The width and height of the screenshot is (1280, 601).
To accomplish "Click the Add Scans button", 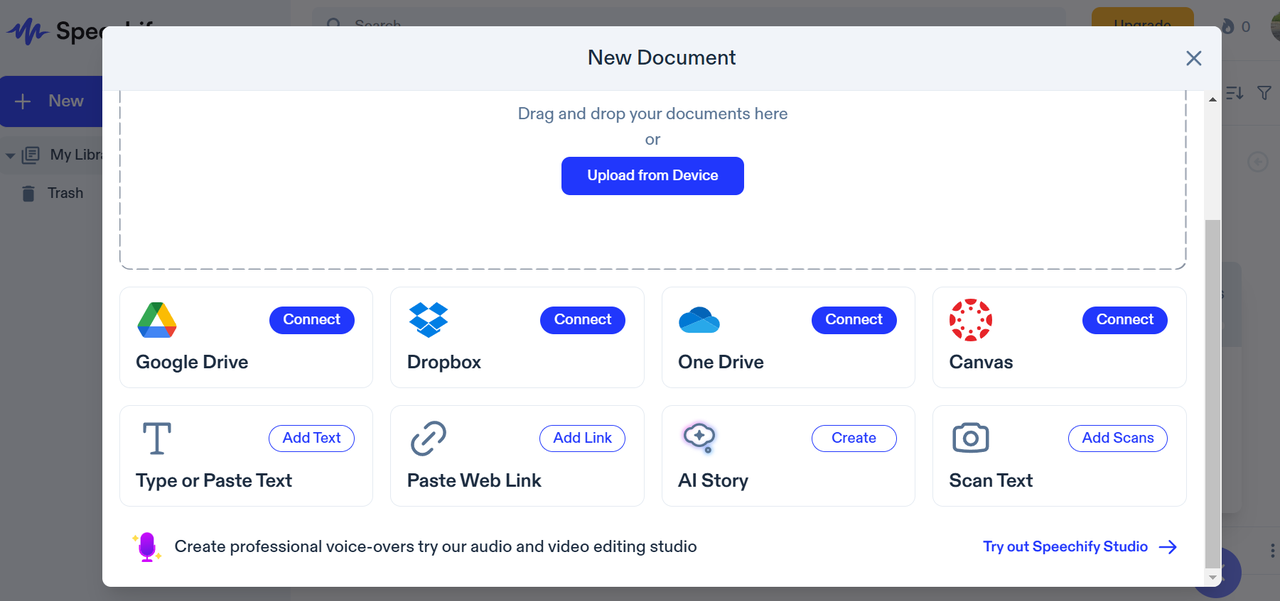I will click(1118, 438).
